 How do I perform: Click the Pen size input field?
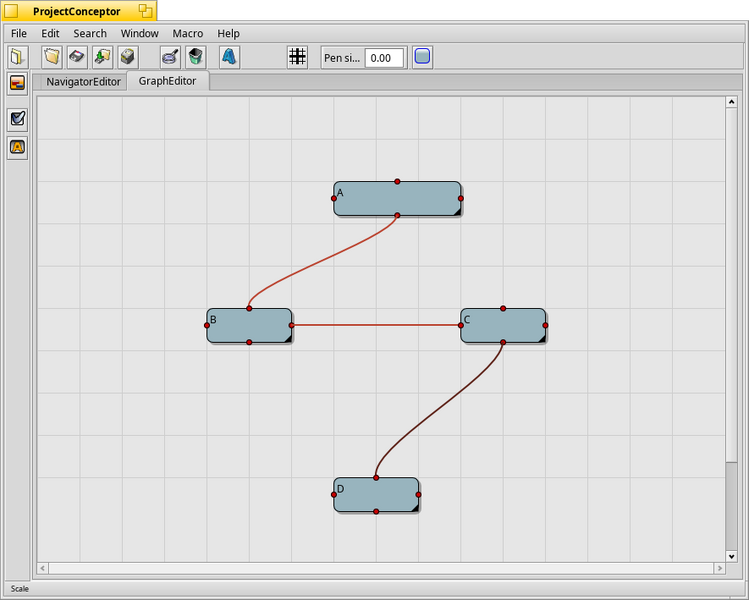click(x=384, y=58)
